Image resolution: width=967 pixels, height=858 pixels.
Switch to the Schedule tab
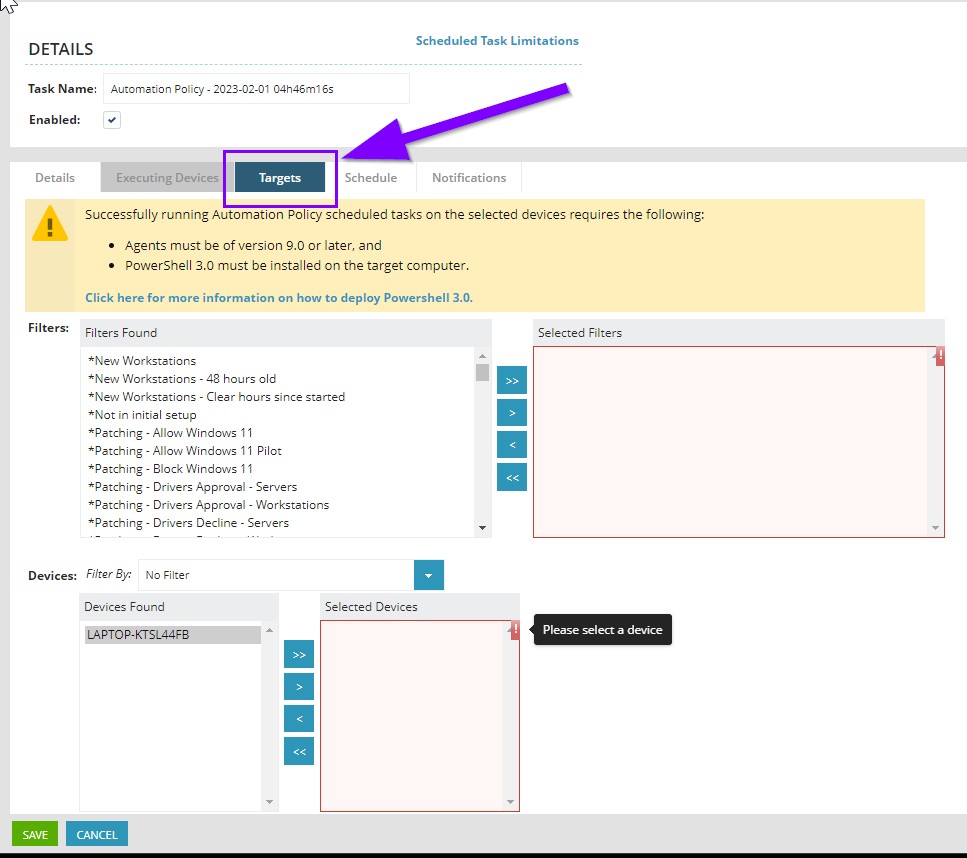[x=371, y=178]
